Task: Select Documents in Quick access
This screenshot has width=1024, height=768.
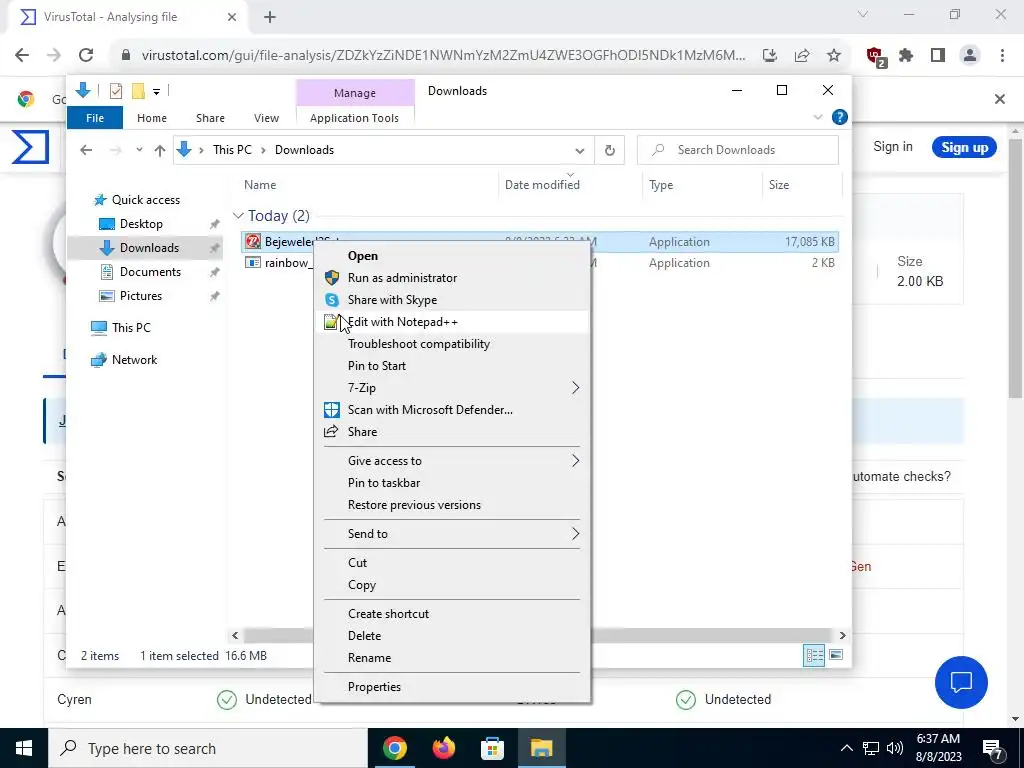Action: [x=150, y=272]
